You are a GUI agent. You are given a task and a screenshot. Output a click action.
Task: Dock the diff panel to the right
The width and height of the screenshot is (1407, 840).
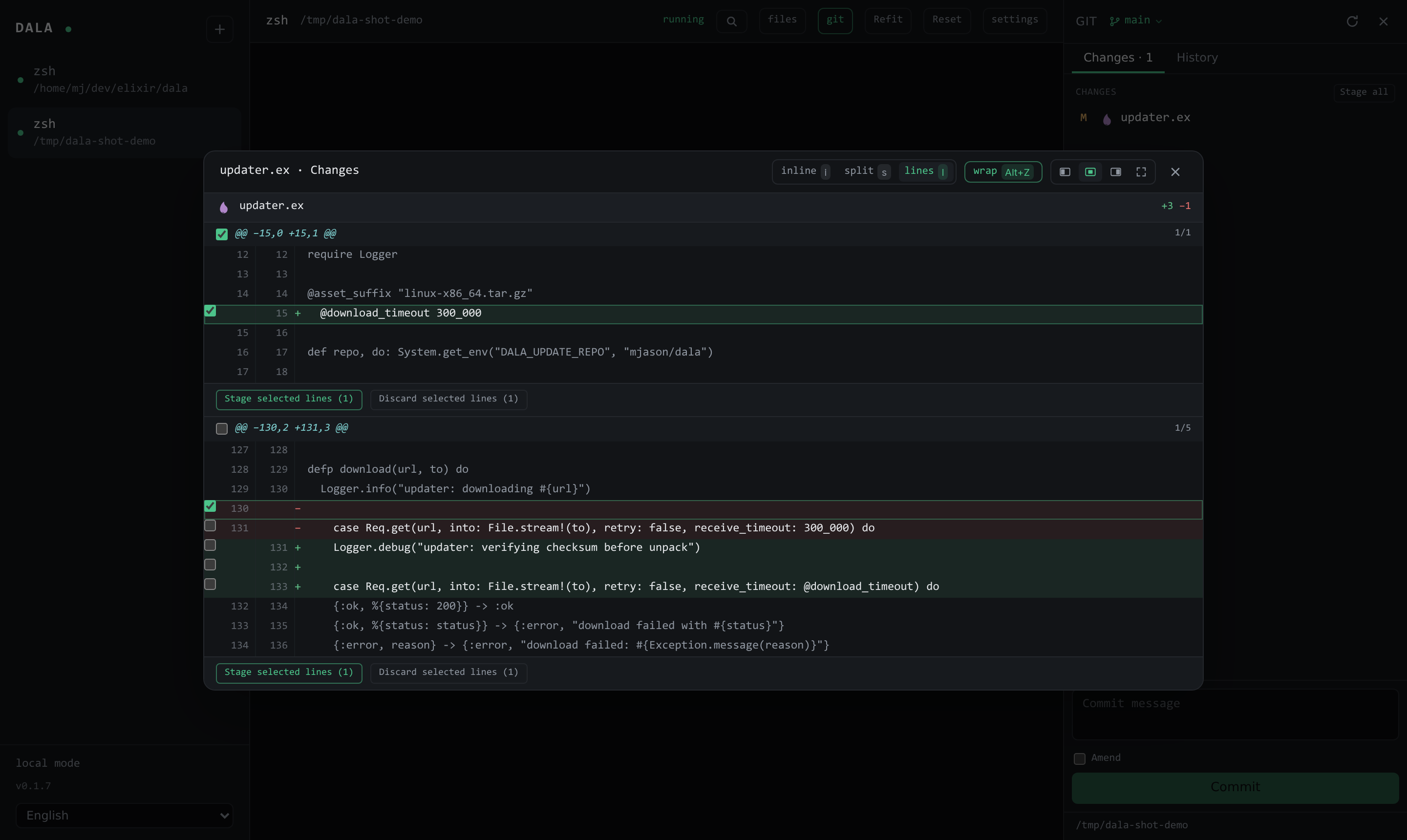[x=1115, y=171]
